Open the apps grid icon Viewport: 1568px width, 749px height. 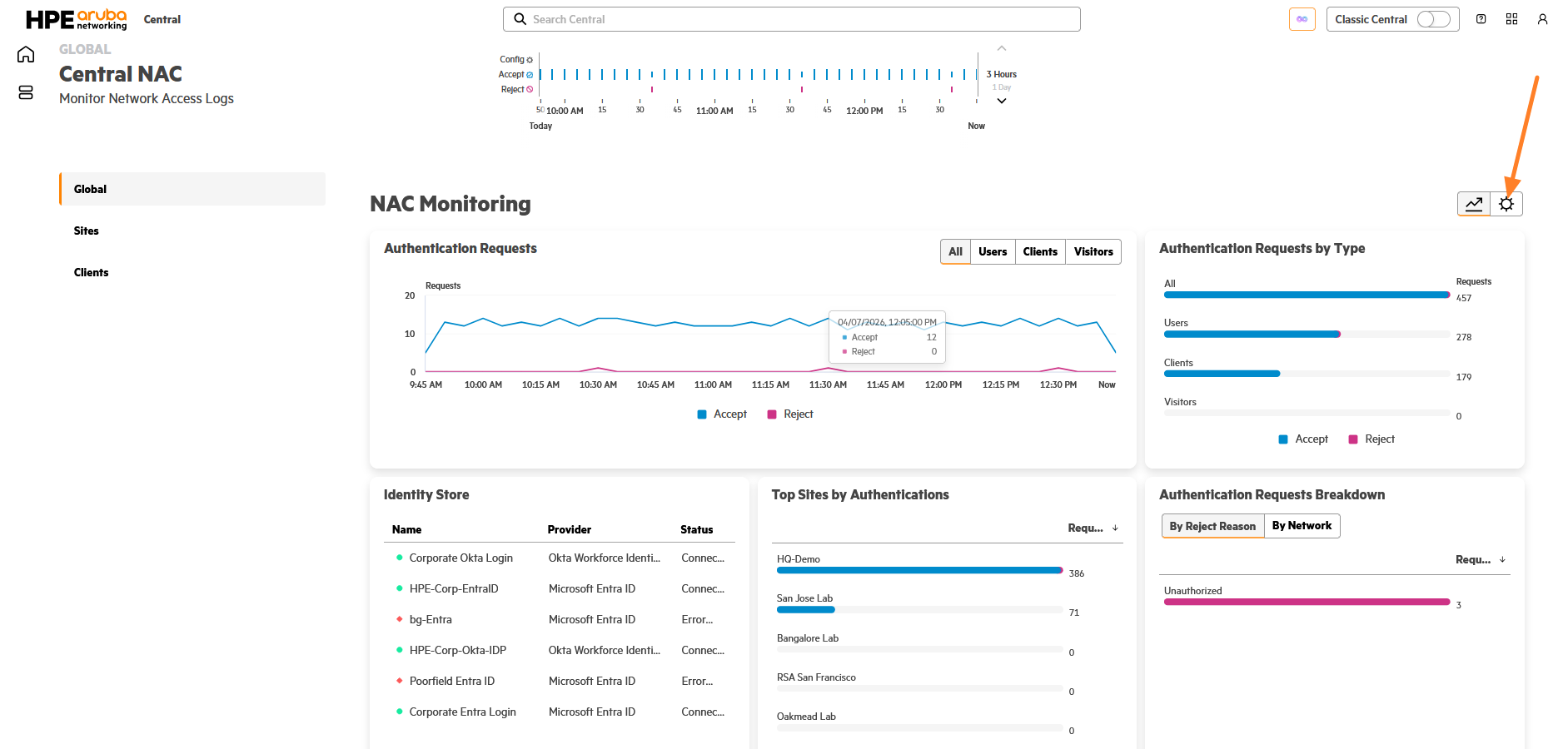point(1511,19)
